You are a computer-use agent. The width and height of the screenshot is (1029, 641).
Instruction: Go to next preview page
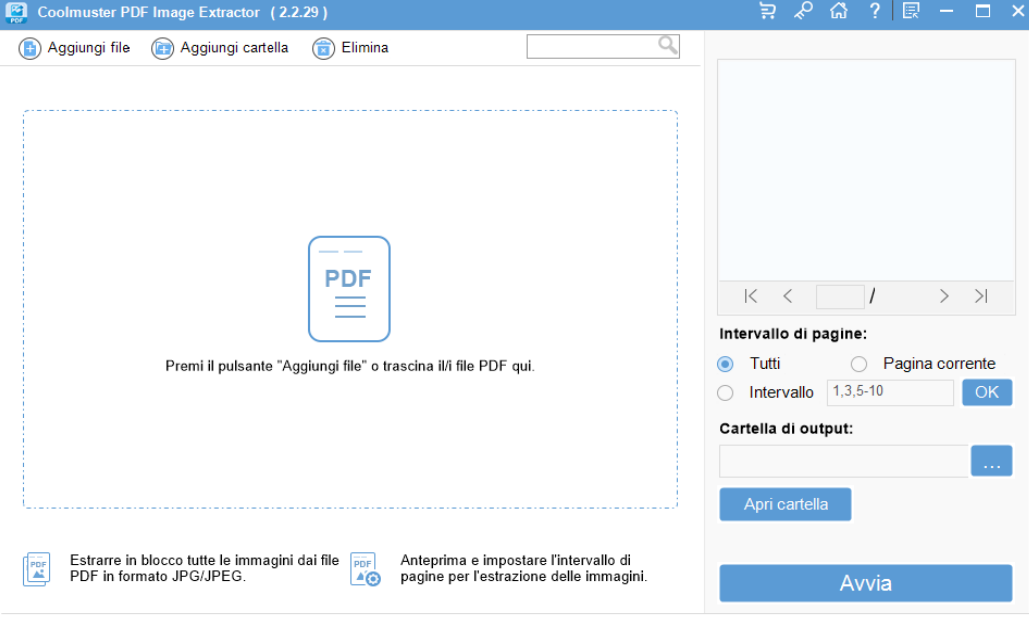click(x=944, y=297)
